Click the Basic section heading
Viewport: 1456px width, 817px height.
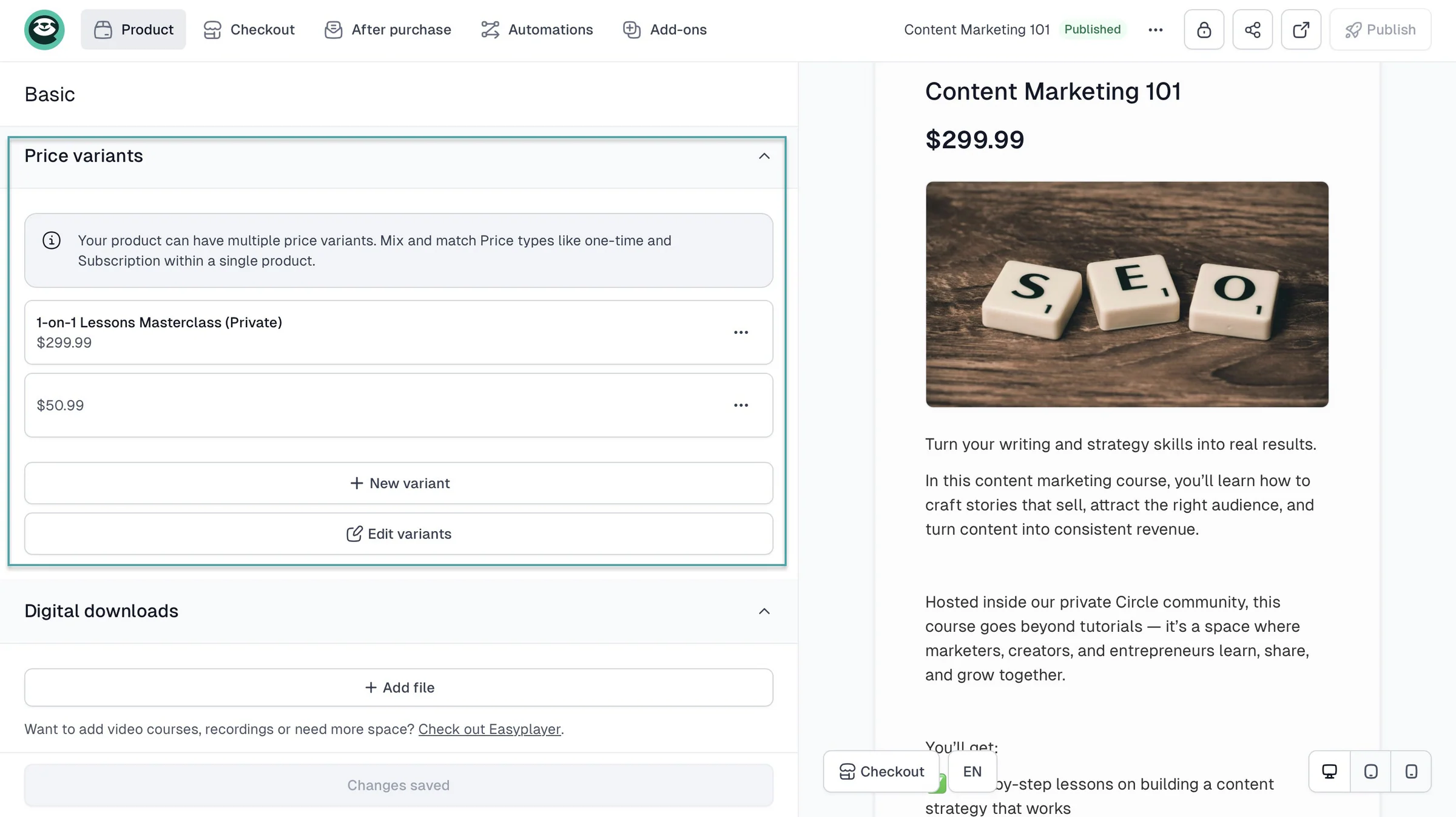50,95
